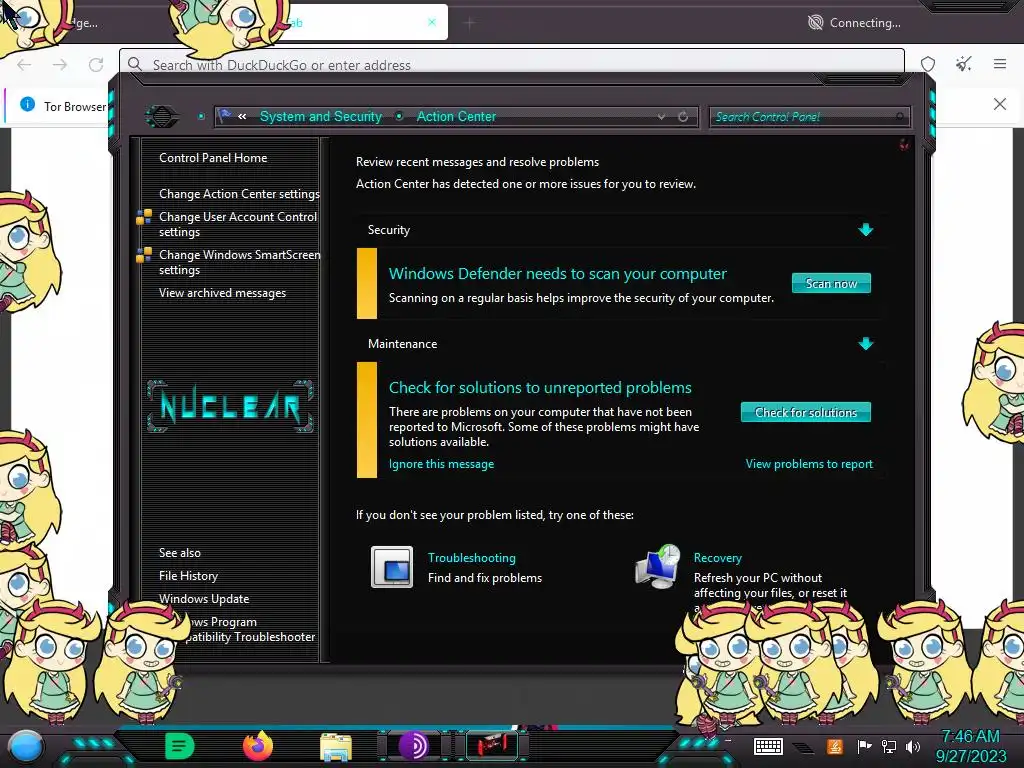Click the Tor Browser address bar
Screen dimensions: 1024x768
point(511,64)
